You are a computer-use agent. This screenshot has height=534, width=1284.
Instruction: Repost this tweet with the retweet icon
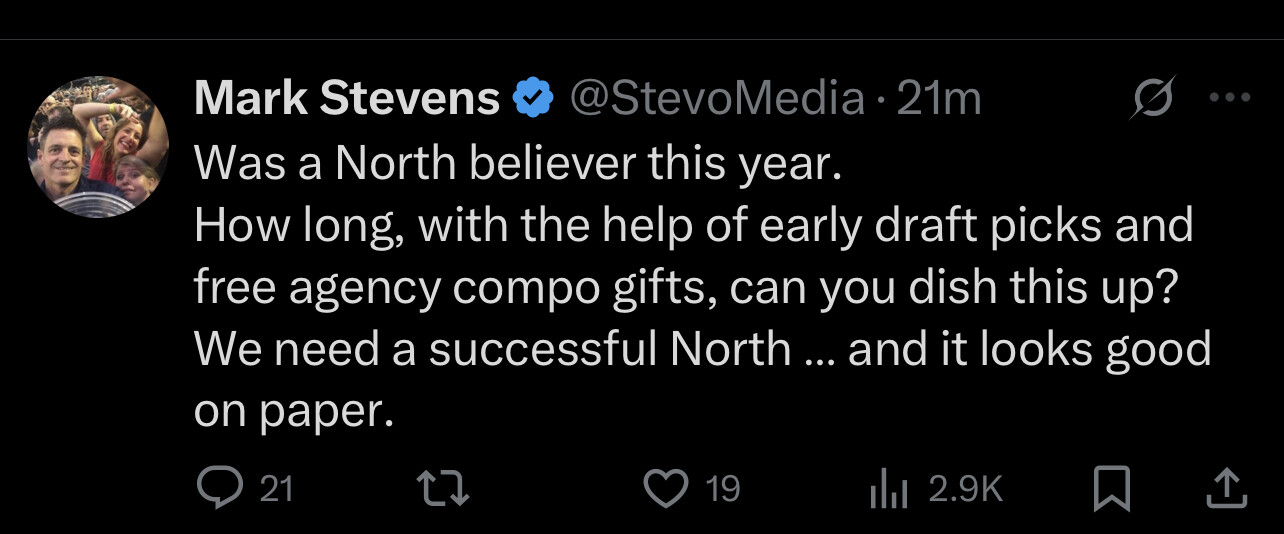(442, 488)
